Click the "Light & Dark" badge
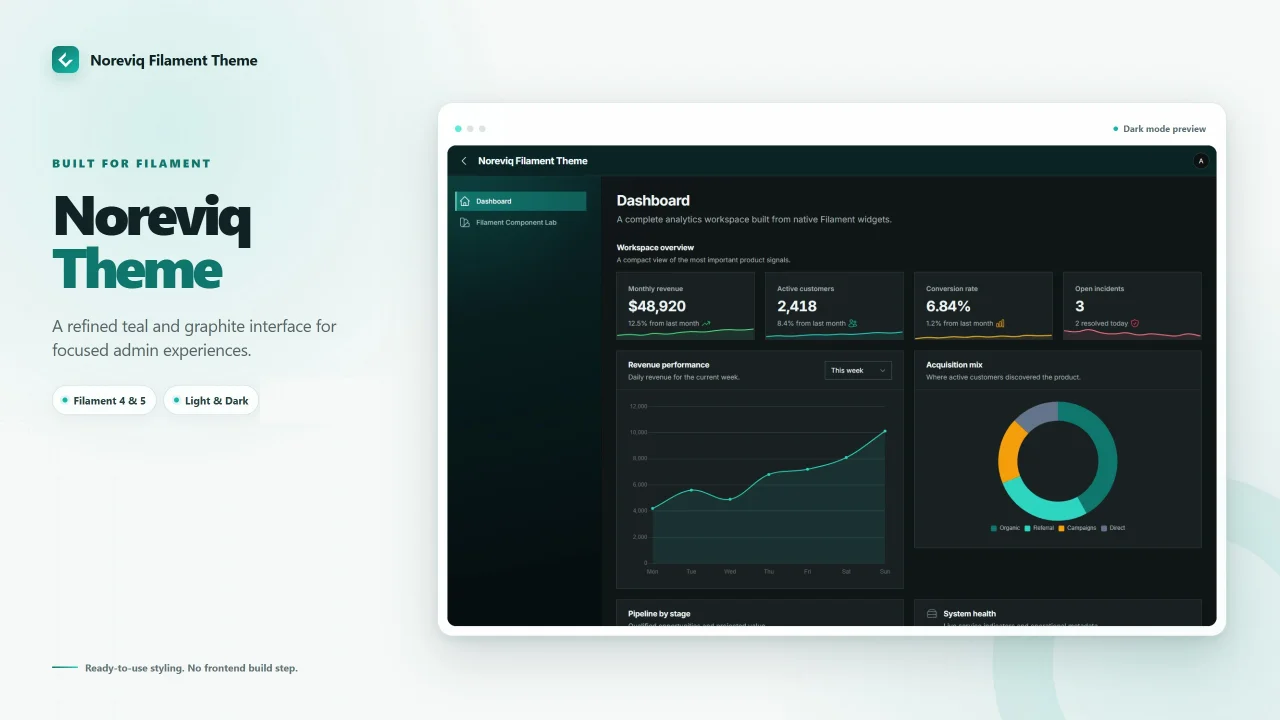Image resolution: width=1280 pixels, height=720 pixels. [211, 401]
